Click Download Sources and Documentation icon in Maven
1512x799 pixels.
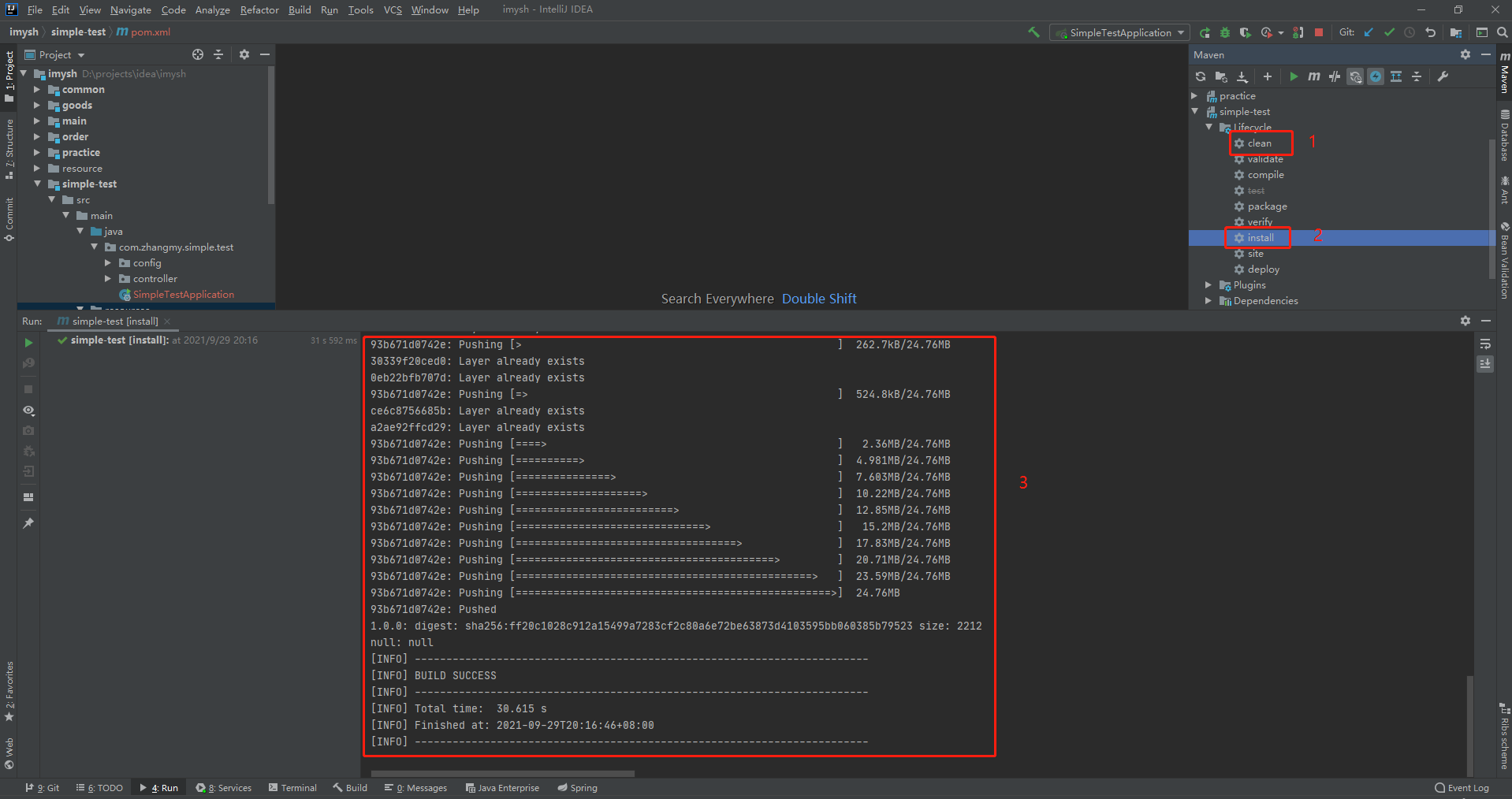click(x=1242, y=76)
